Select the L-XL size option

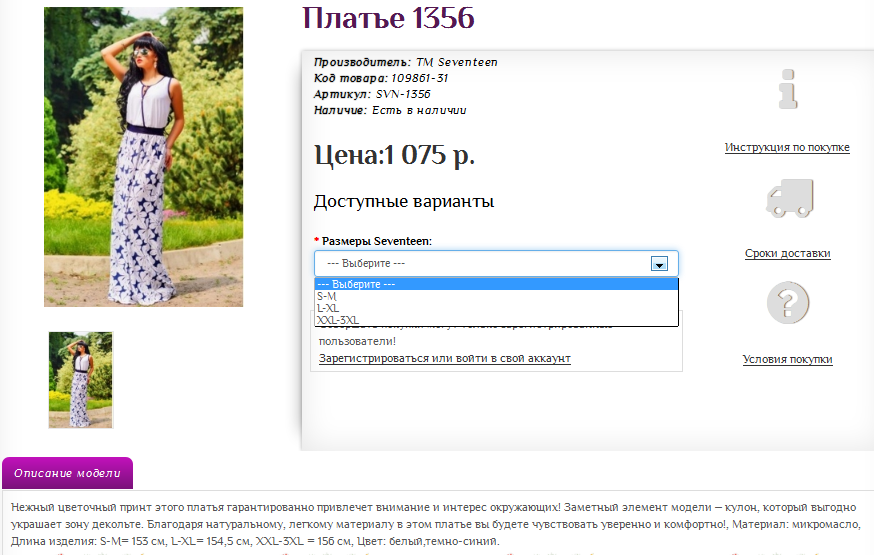[x=496, y=308]
